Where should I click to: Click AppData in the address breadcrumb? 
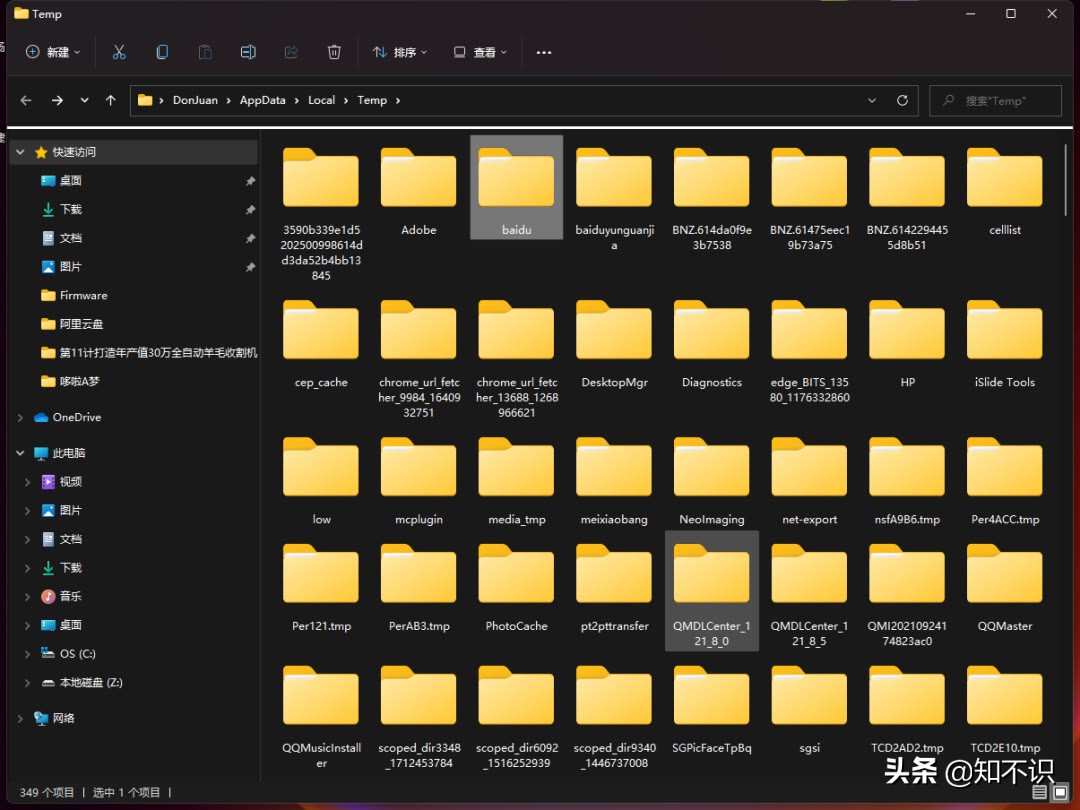click(262, 101)
